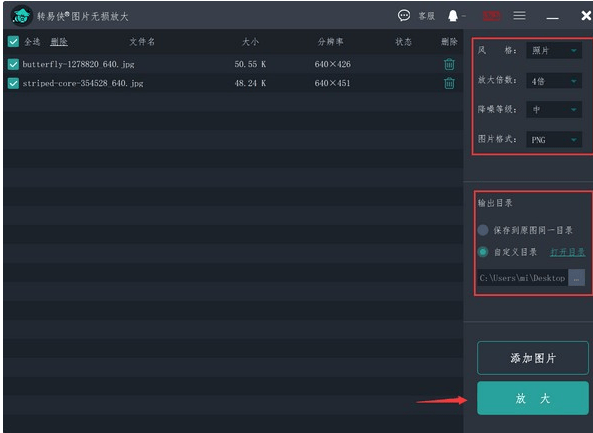Image resolution: width=593 pixels, height=433 pixels.
Task: Uncheck striped-core-354528_640.jpg checkbox
Action: (13, 83)
